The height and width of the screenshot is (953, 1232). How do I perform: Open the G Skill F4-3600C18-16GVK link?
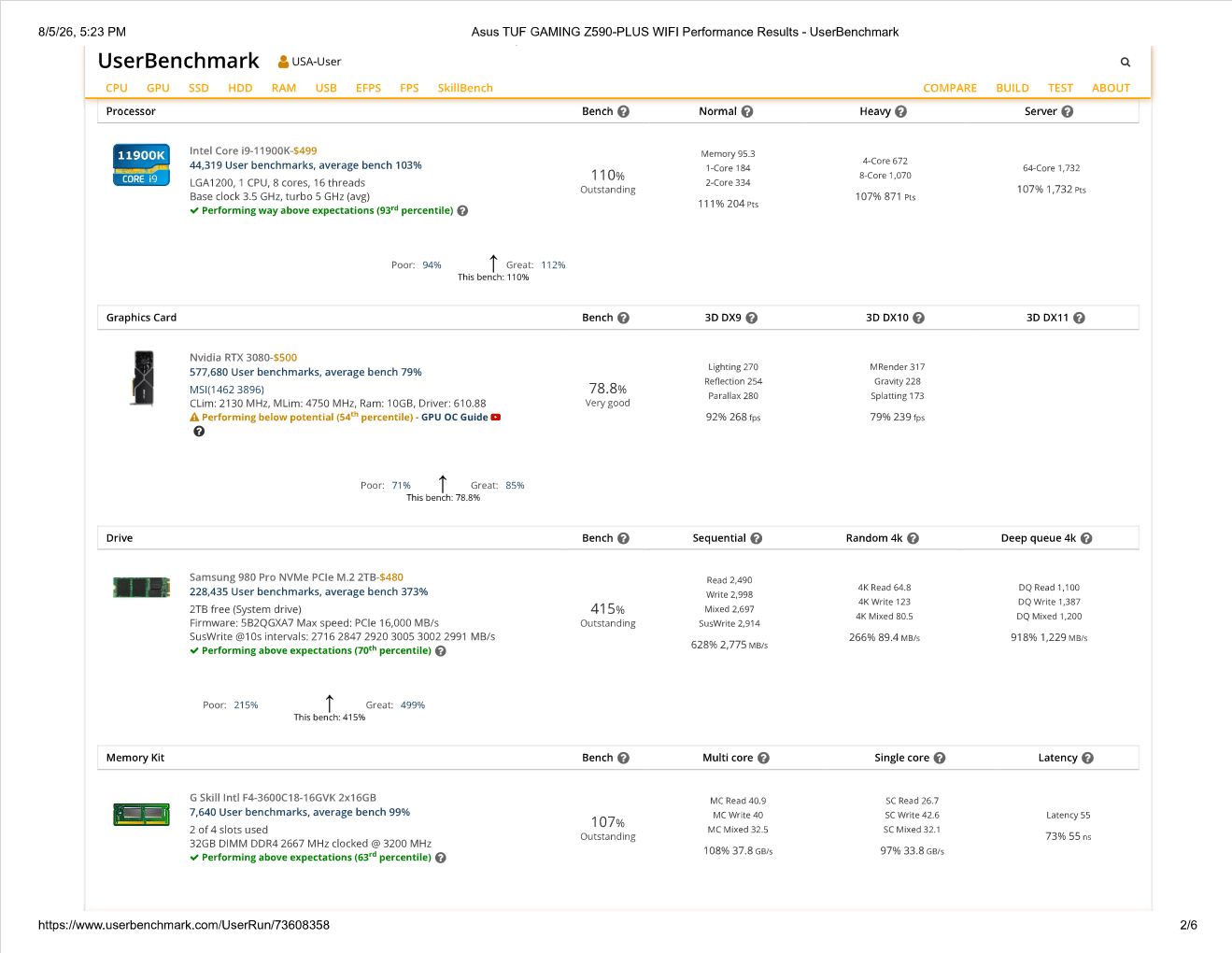[283, 798]
